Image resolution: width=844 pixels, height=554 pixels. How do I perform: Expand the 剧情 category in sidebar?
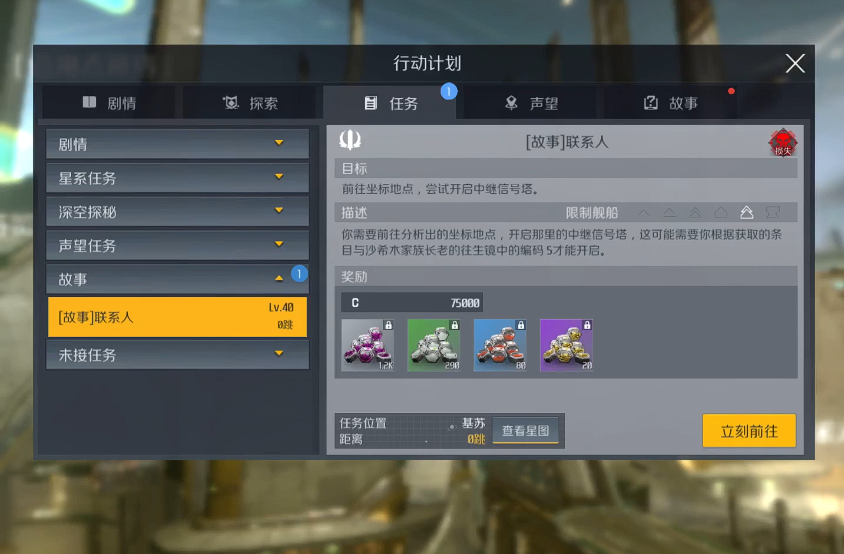click(x=178, y=144)
